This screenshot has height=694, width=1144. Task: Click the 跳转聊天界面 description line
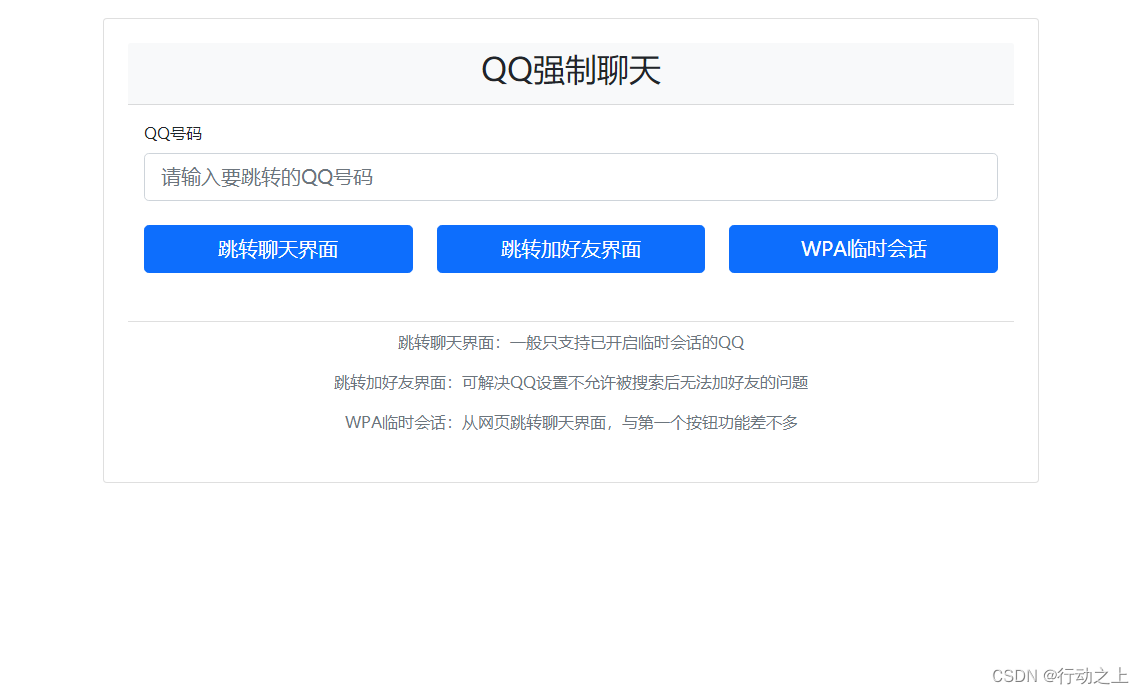point(571,342)
